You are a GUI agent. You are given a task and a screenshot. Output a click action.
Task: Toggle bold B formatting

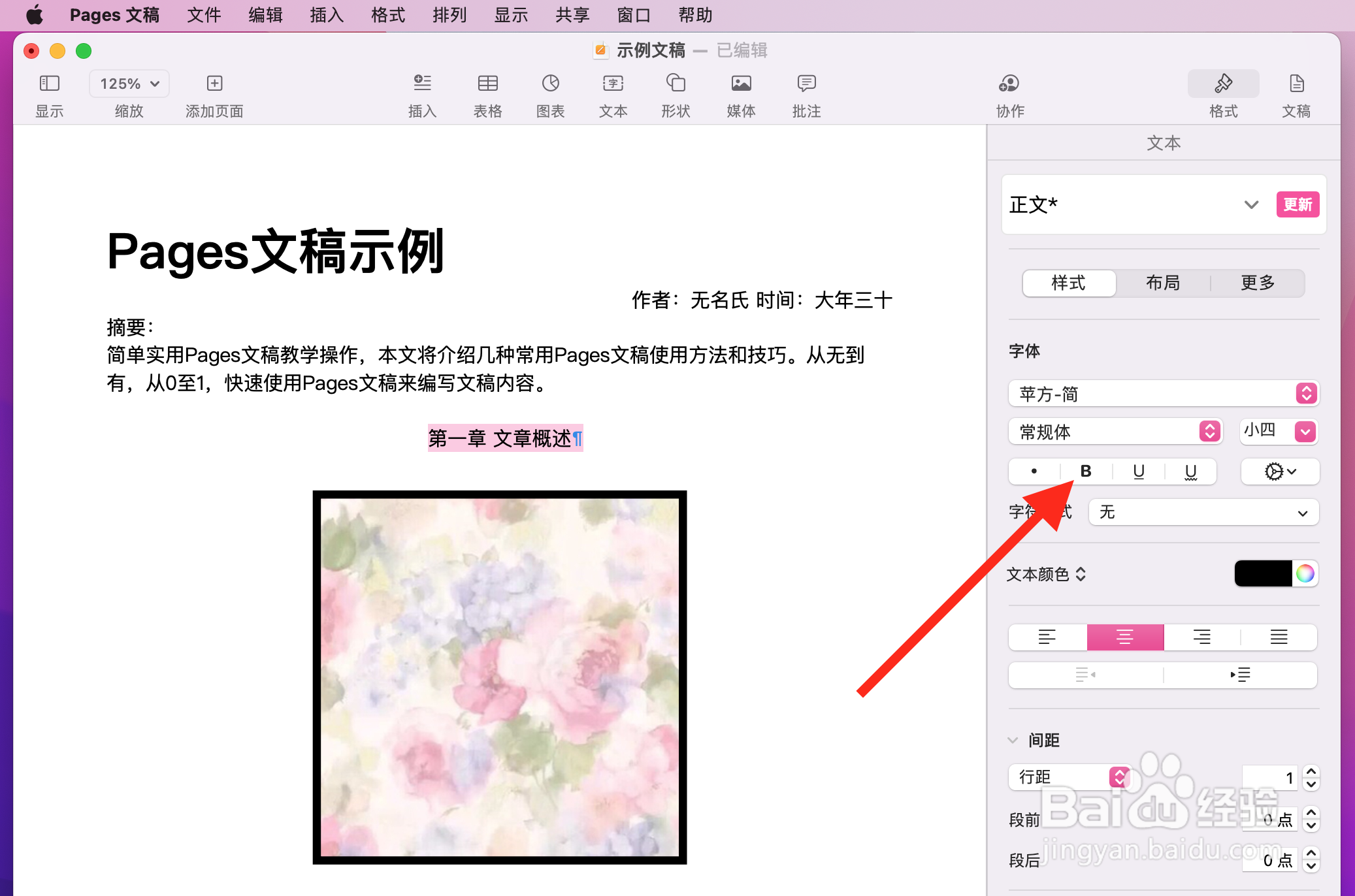[x=1086, y=472]
